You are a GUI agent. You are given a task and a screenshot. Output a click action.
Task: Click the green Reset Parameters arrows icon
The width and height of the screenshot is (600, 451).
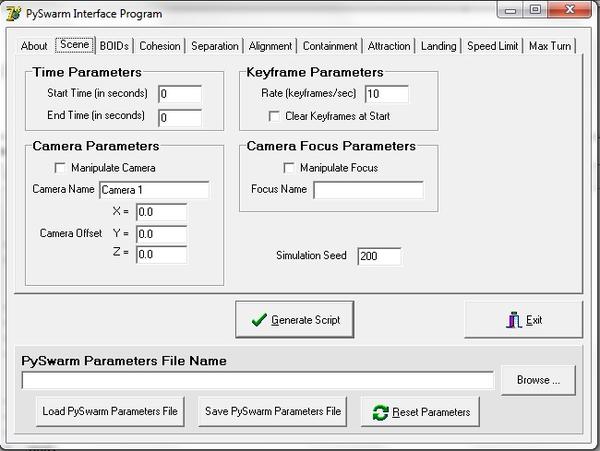click(x=379, y=412)
